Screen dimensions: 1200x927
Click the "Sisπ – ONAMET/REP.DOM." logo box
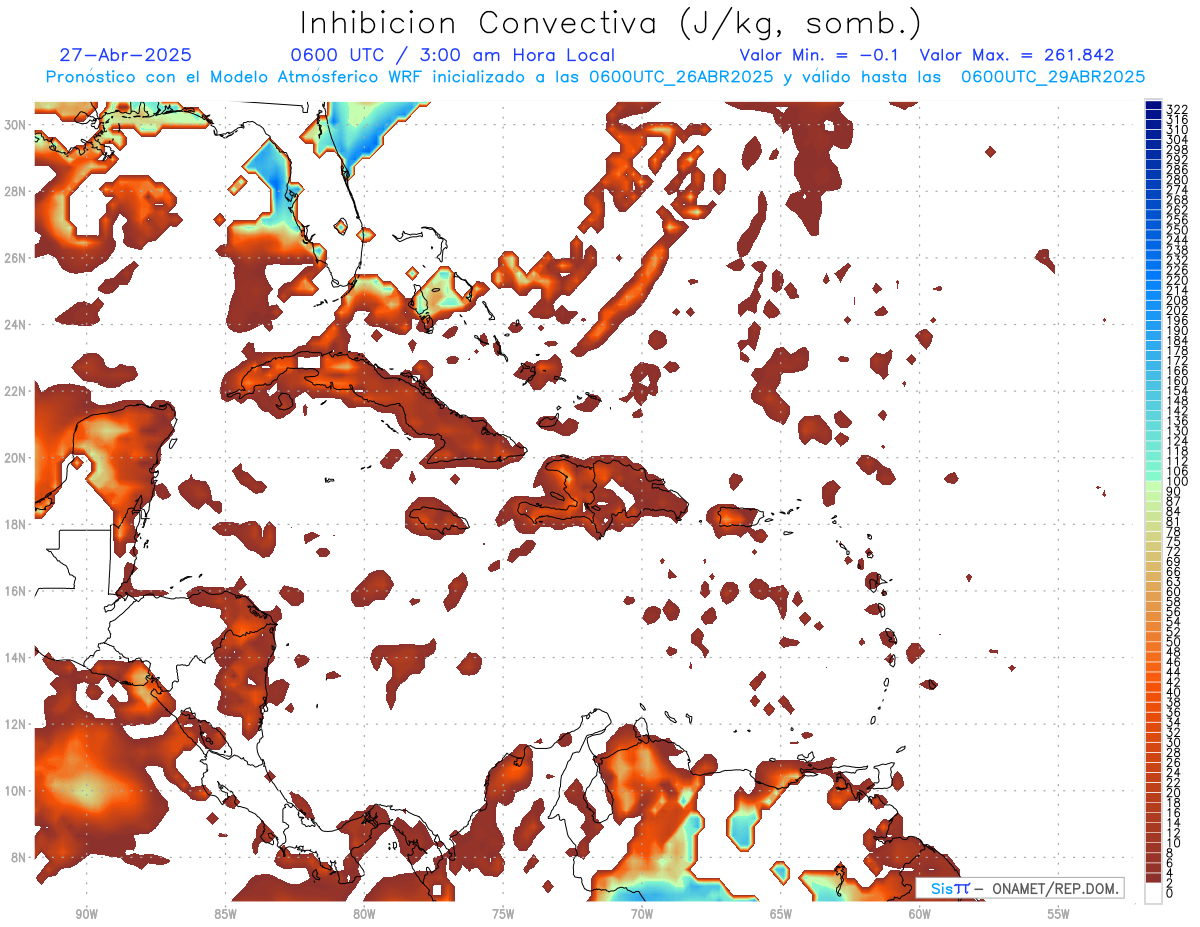tap(1019, 888)
